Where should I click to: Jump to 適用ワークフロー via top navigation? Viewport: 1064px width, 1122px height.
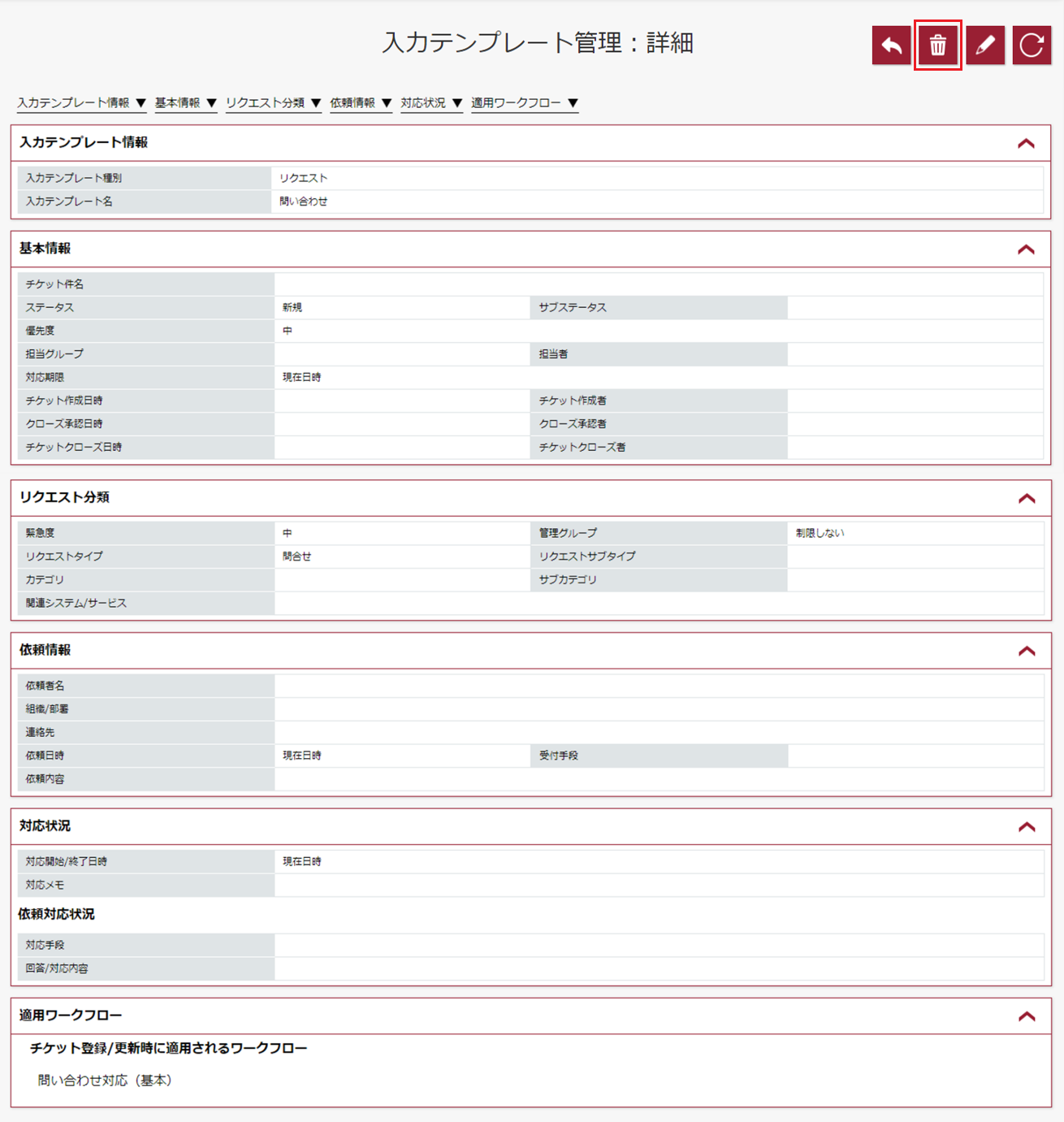coord(524,102)
